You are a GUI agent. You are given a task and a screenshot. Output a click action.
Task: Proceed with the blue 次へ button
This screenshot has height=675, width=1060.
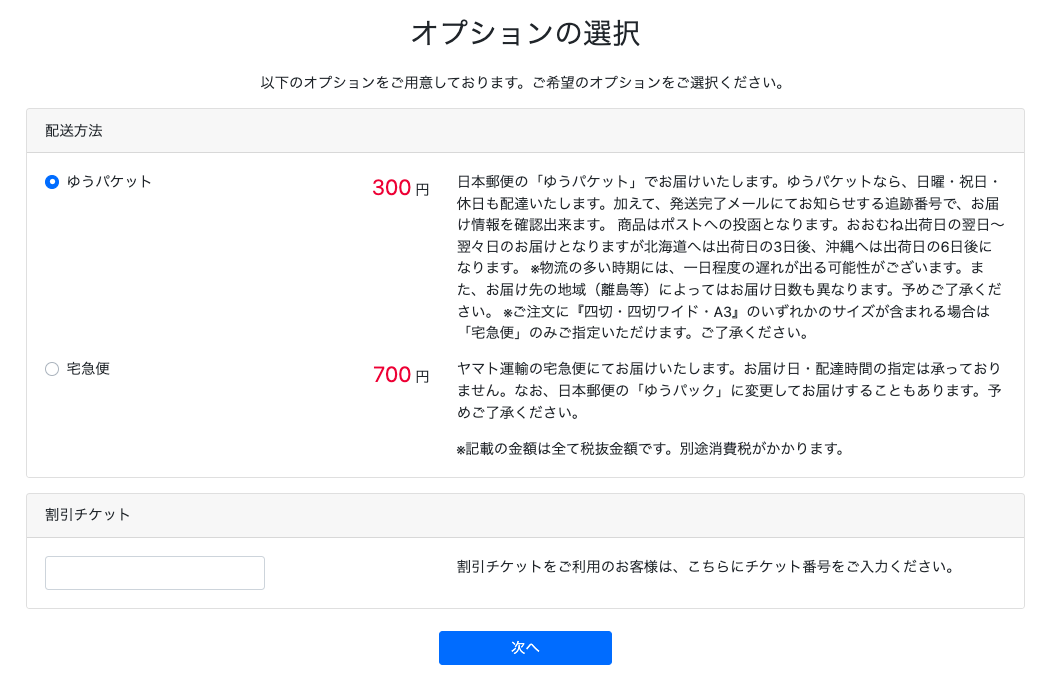point(525,648)
